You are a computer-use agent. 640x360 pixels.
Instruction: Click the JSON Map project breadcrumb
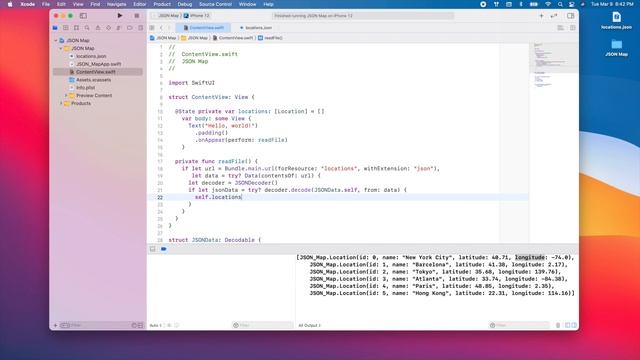point(163,38)
